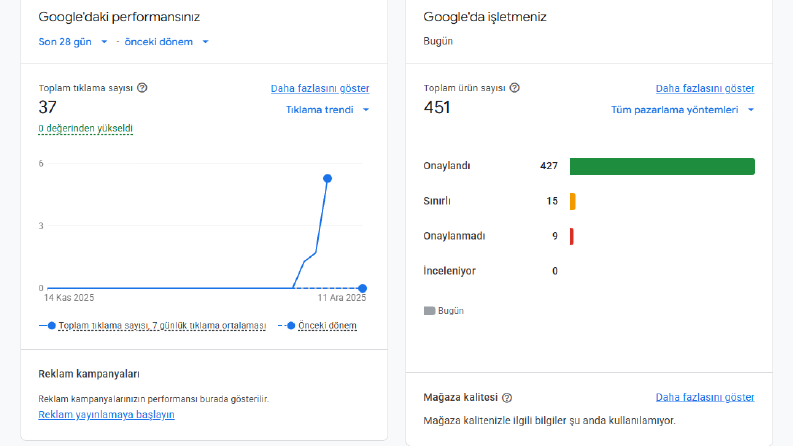
Task: Toggle the Toplam tıklama sayısı legend item
Action: coord(152,326)
